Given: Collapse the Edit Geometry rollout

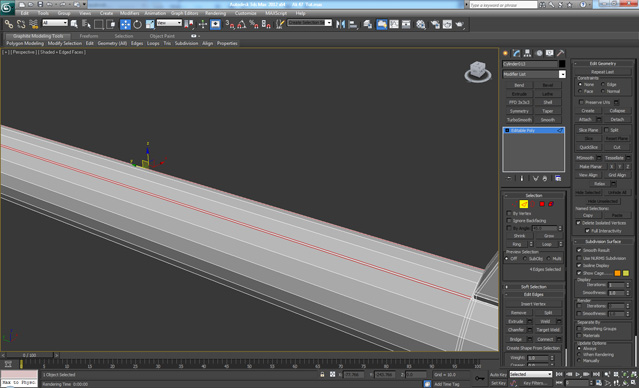Looking at the screenshot, I should [603, 64].
